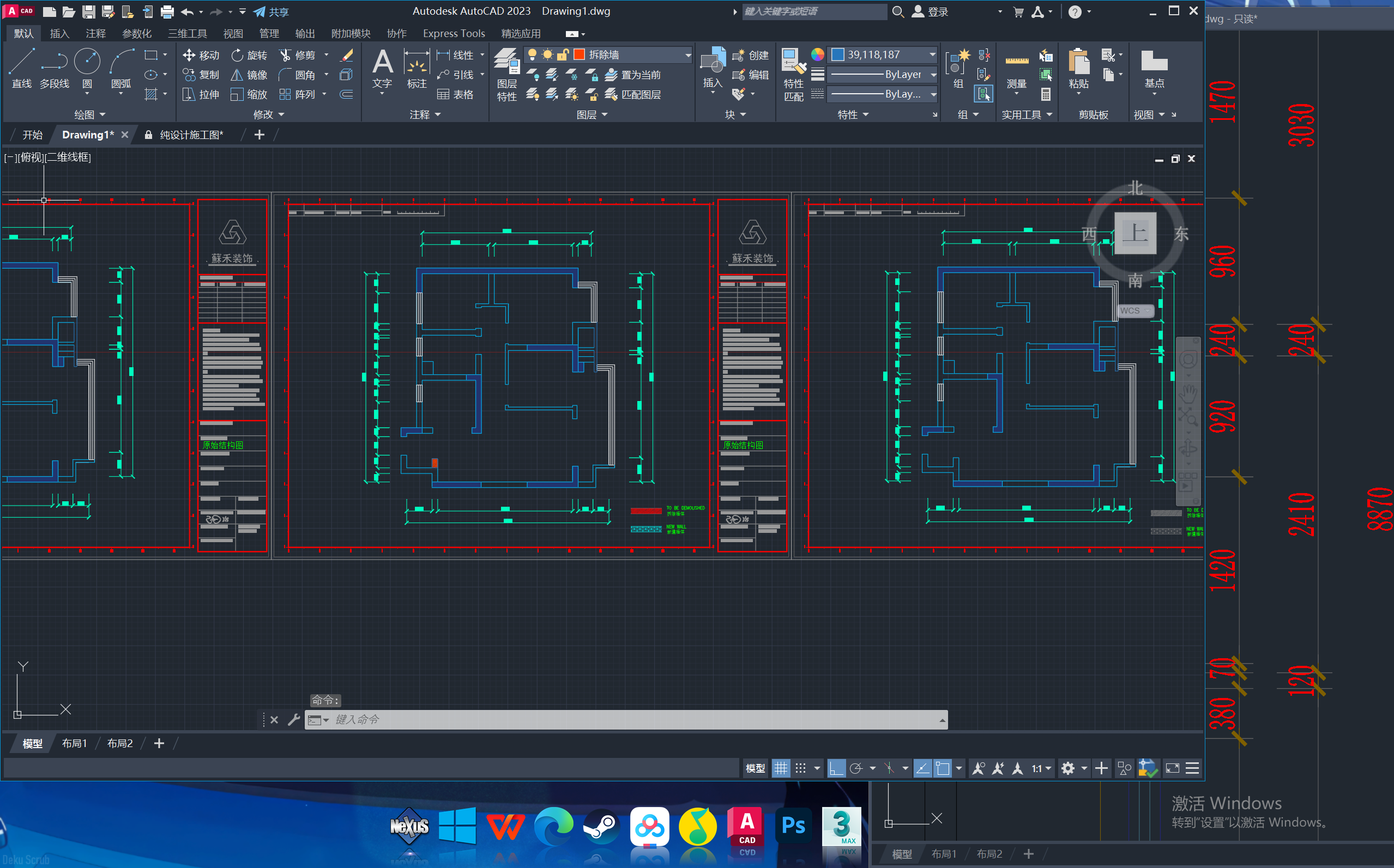Toggle the drawing grid display in status bar

781,768
